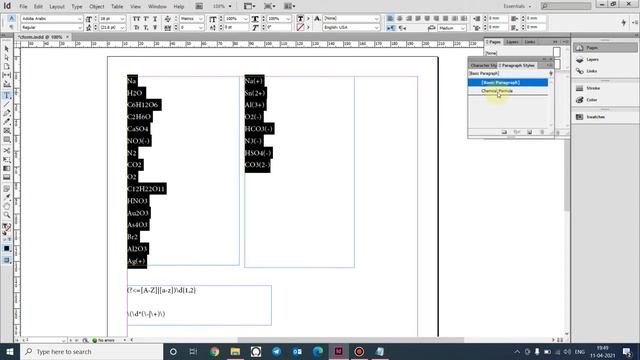
Task: Select the Pencil tool
Action: pyautogui.click(x=7, y=122)
